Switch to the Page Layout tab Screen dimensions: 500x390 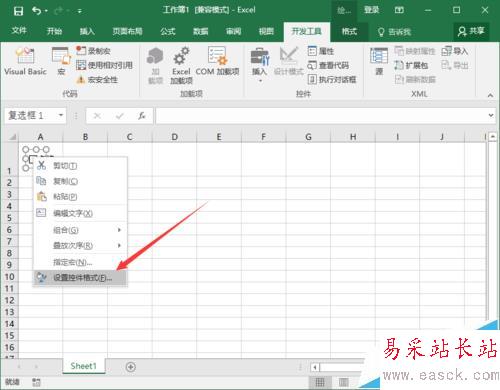127,31
